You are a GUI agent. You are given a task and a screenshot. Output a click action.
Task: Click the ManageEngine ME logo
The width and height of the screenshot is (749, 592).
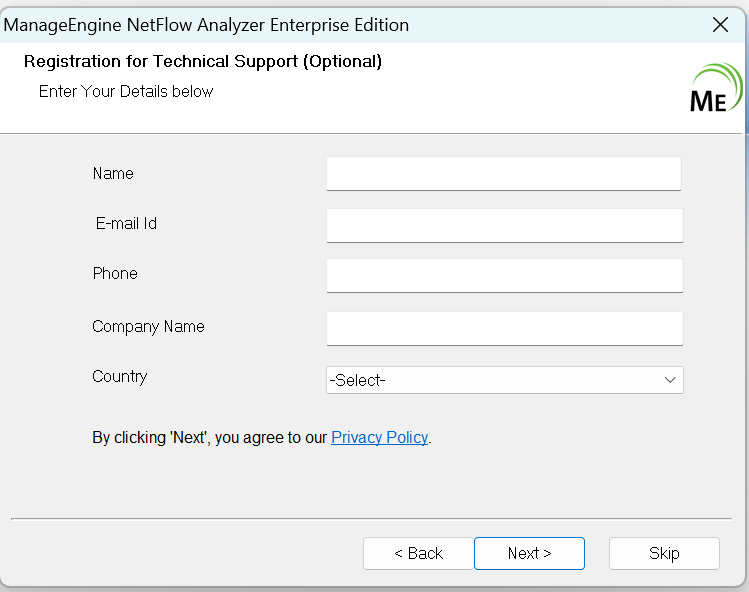[716, 88]
